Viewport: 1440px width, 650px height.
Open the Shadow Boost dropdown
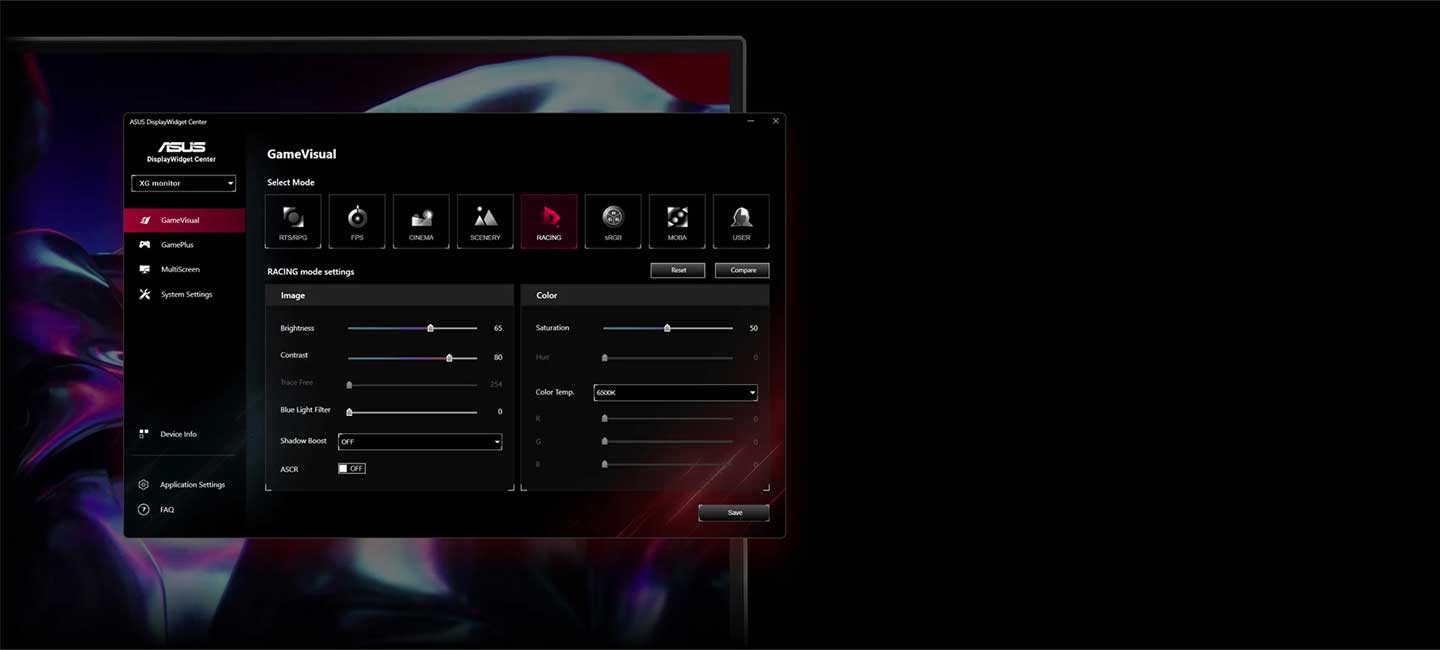419,441
